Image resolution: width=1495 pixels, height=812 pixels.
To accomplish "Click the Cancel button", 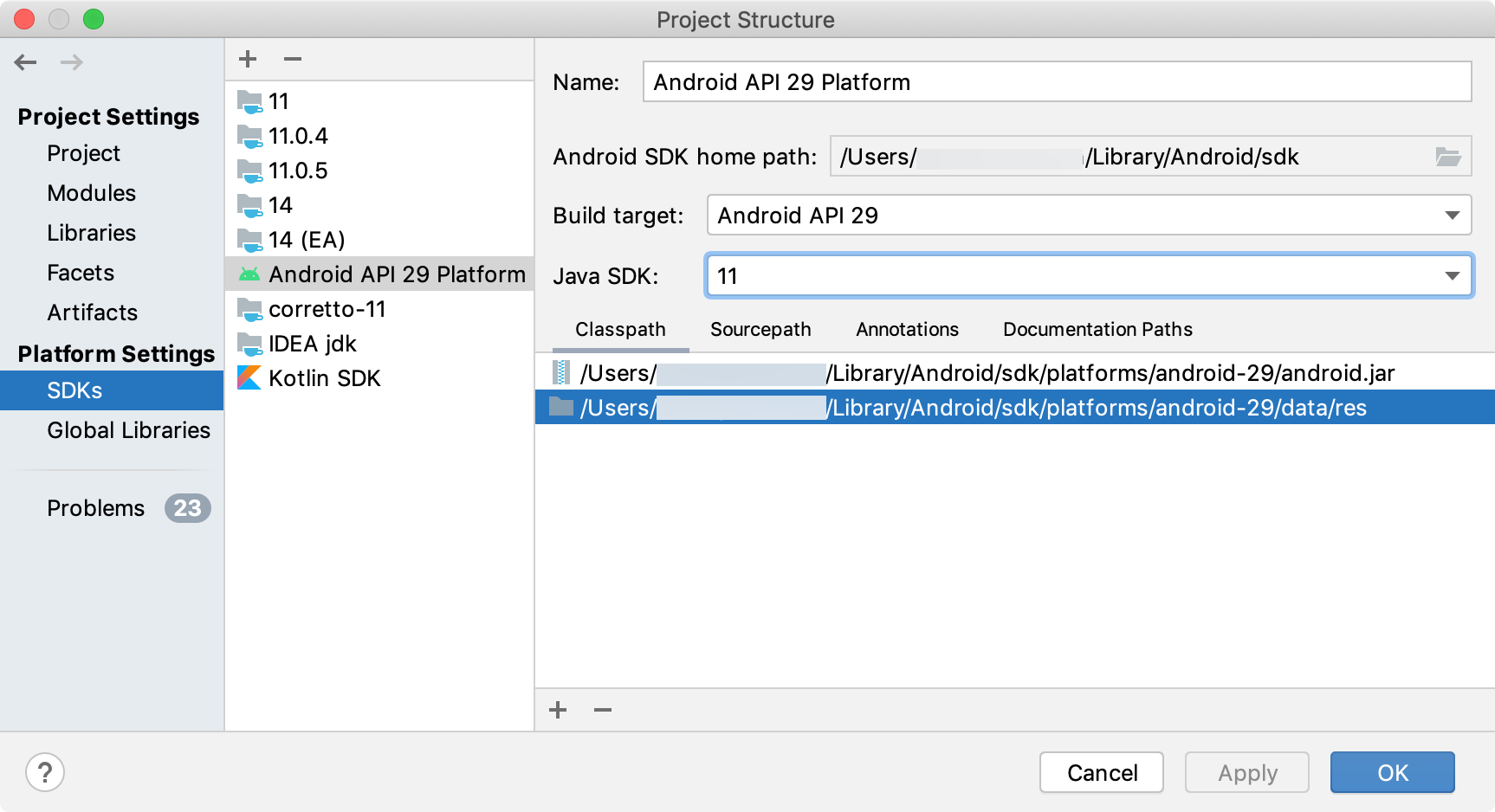I will (1101, 772).
